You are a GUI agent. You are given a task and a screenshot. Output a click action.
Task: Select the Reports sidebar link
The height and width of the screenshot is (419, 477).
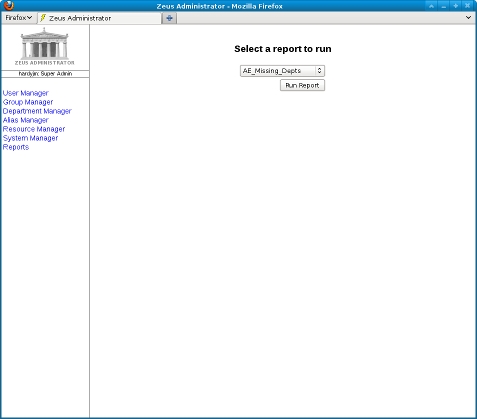(x=16, y=147)
